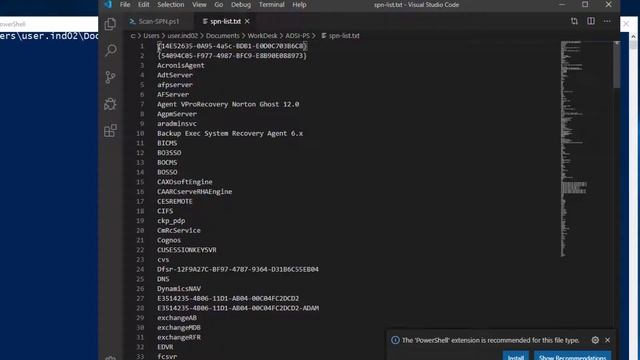The image size is (640, 360).
Task: Click the BICMS line
Action: tap(167, 143)
